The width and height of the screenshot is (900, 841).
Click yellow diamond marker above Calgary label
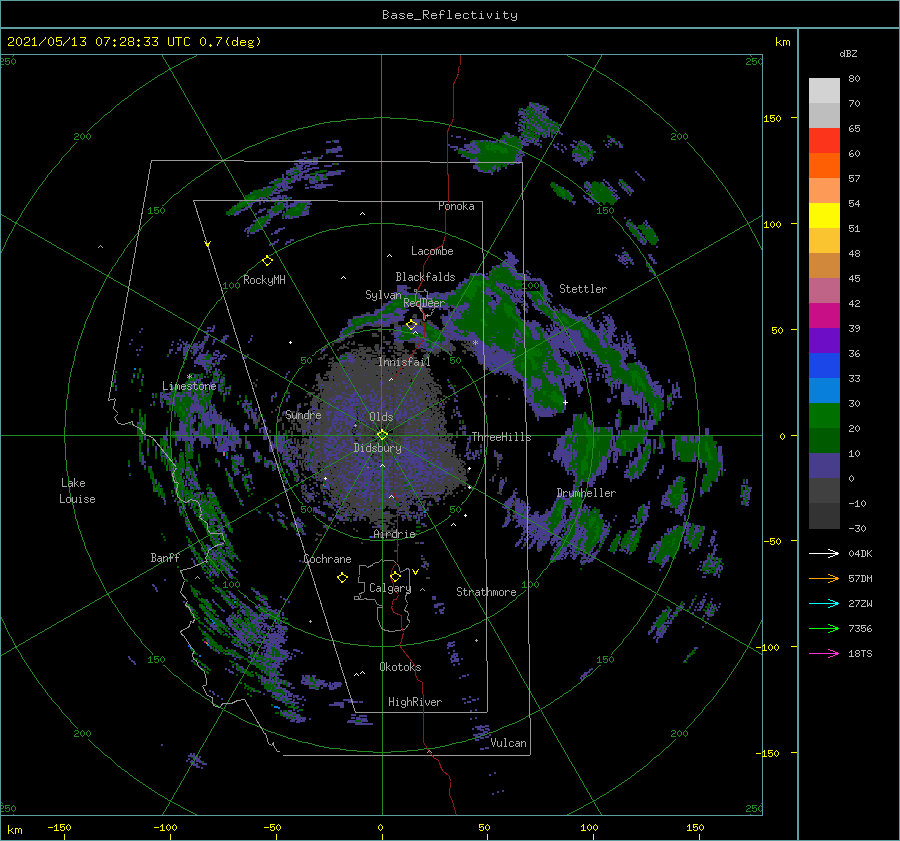(x=395, y=576)
